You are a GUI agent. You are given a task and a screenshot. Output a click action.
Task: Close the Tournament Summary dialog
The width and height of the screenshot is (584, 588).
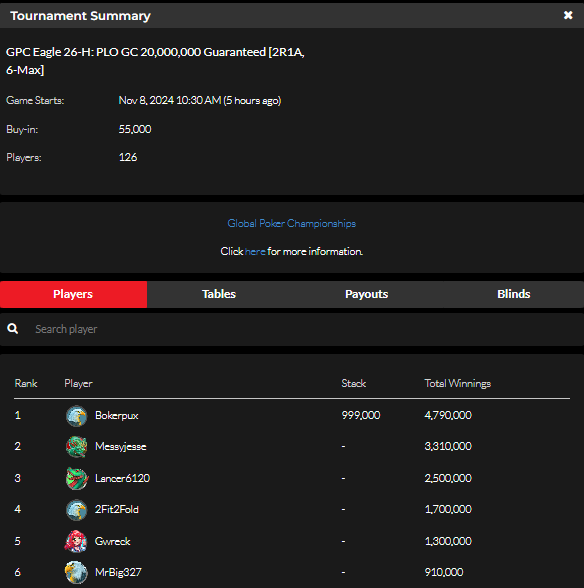tap(568, 15)
